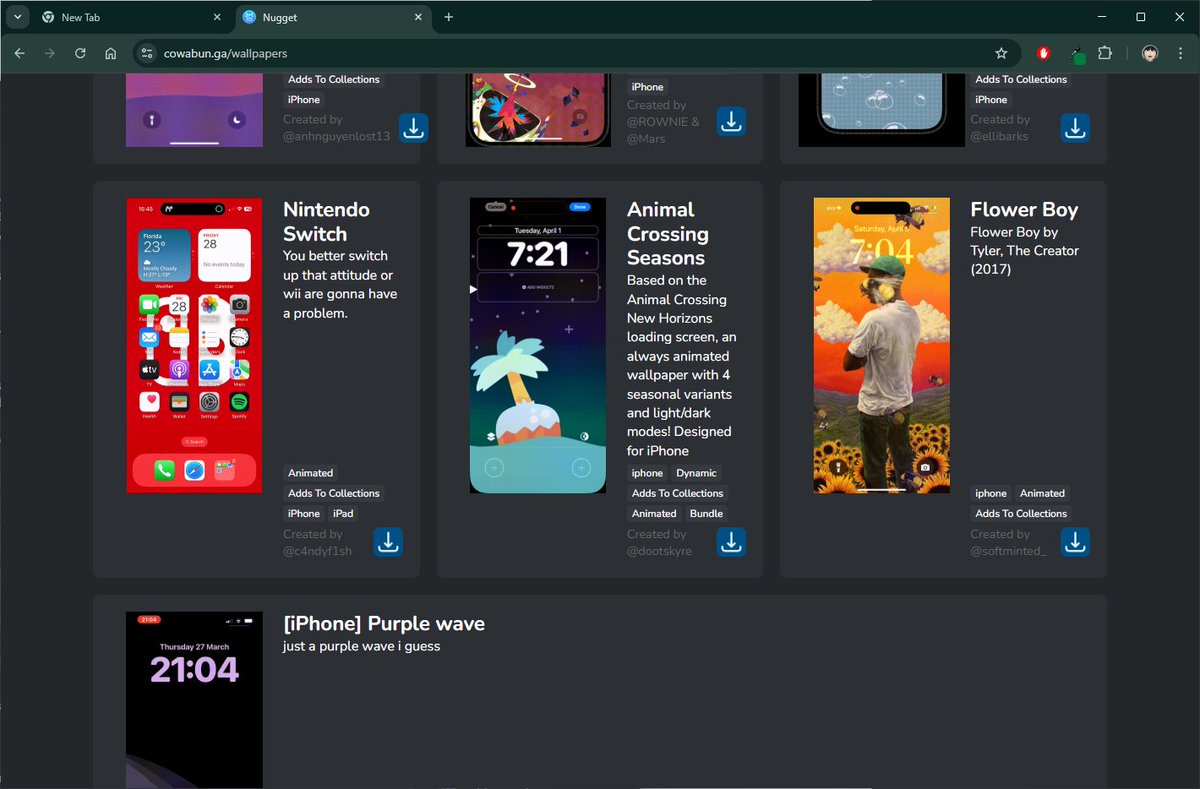Click the iPad tag on Nintendo Switch

point(343,513)
